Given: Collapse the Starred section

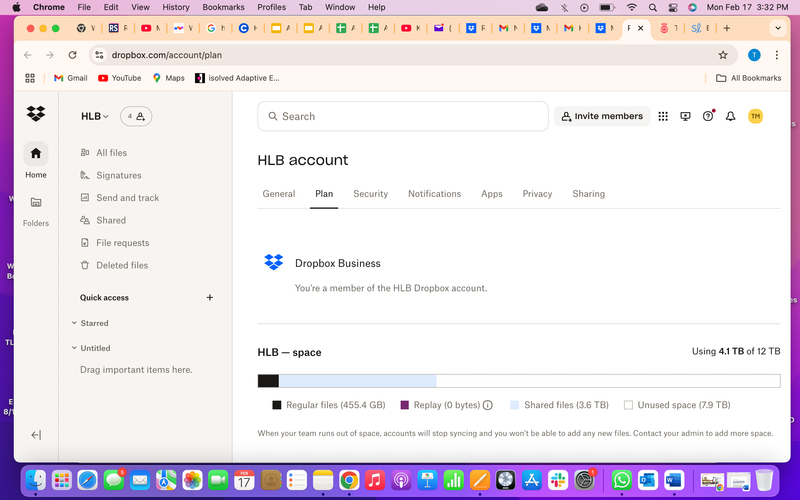Looking at the screenshot, I should (x=75, y=324).
